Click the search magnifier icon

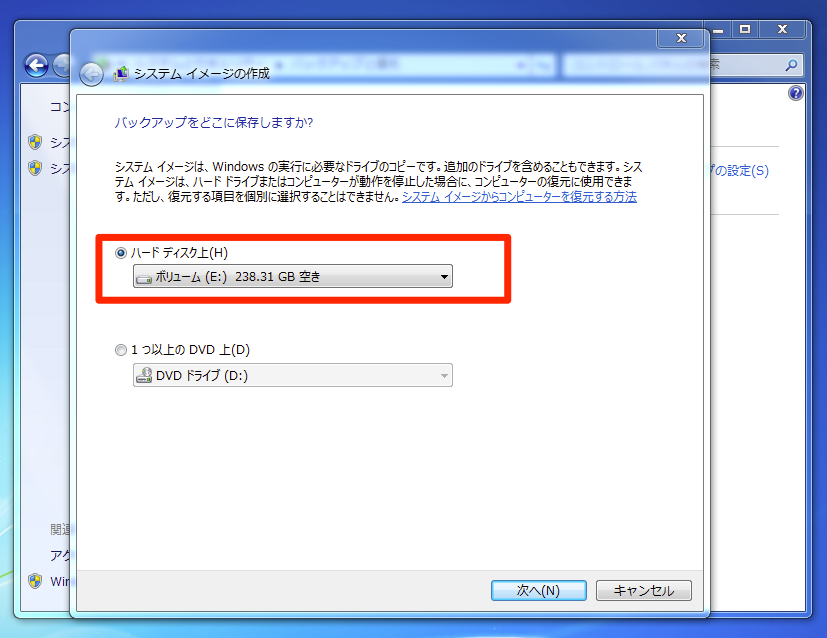point(791,65)
